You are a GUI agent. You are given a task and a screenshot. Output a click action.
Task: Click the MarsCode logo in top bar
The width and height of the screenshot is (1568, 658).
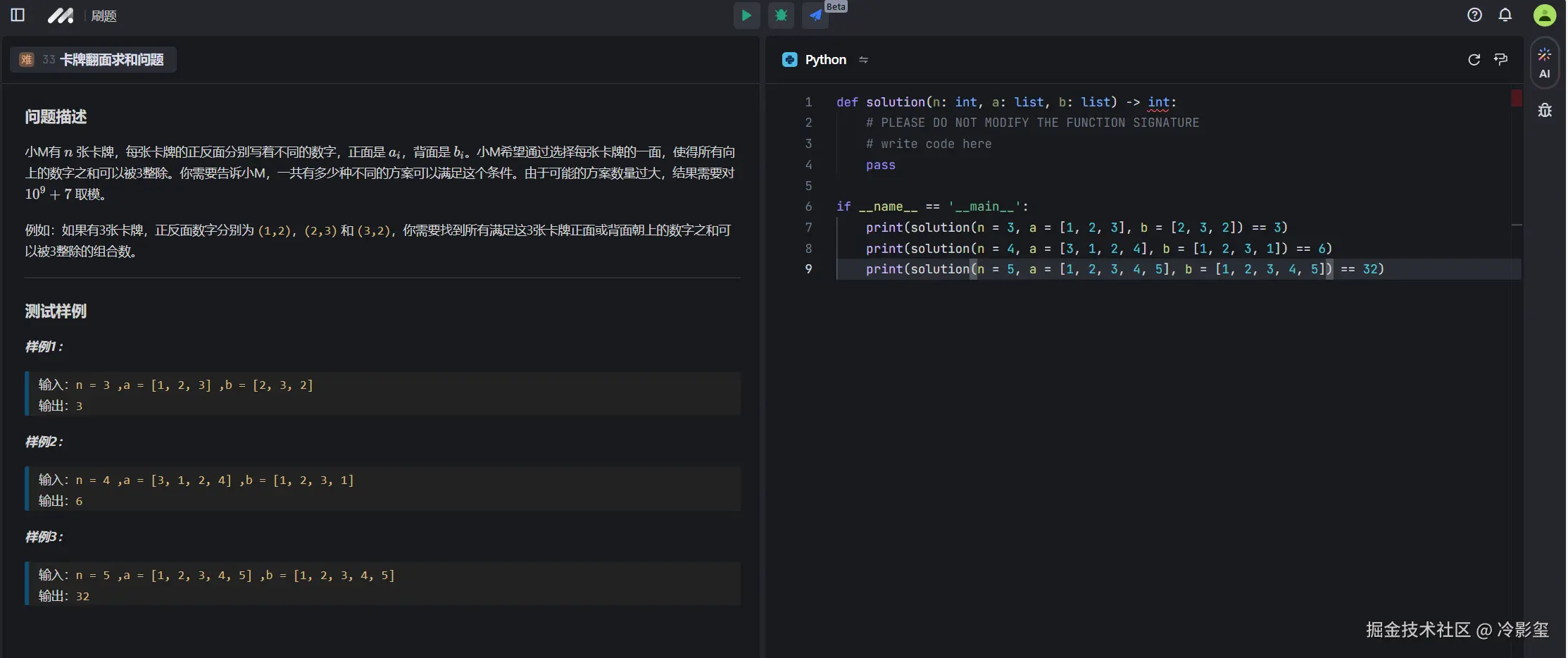[61, 15]
